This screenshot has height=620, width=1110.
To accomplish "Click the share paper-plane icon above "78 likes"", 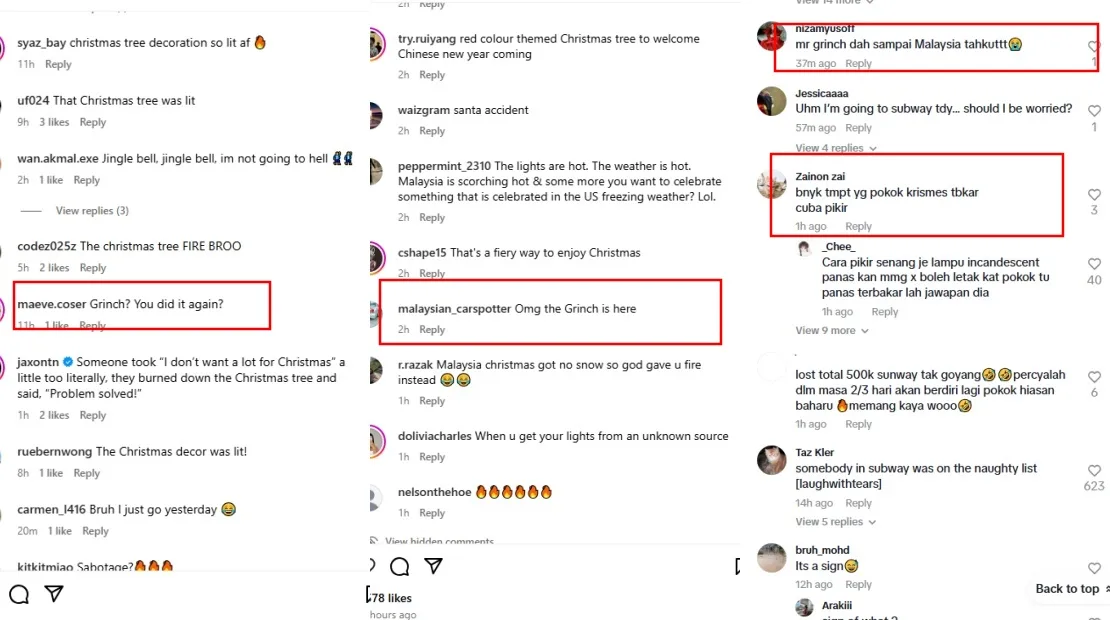I will 433,567.
